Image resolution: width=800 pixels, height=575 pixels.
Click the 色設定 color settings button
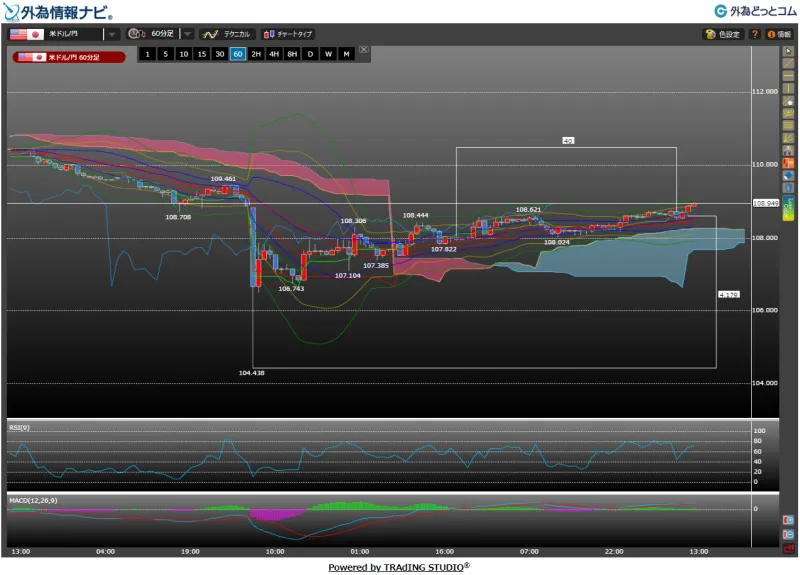click(x=722, y=34)
